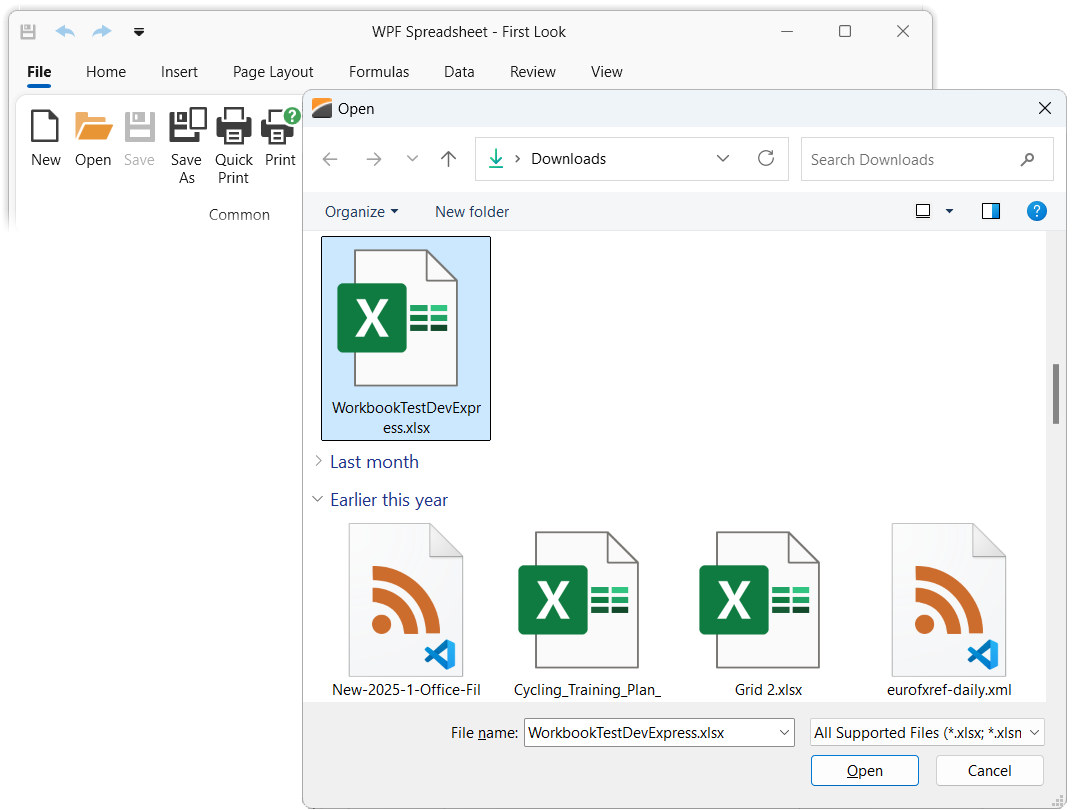Go back in the Open dialog
The image size is (1080, 810).
[x=330, y=159]
